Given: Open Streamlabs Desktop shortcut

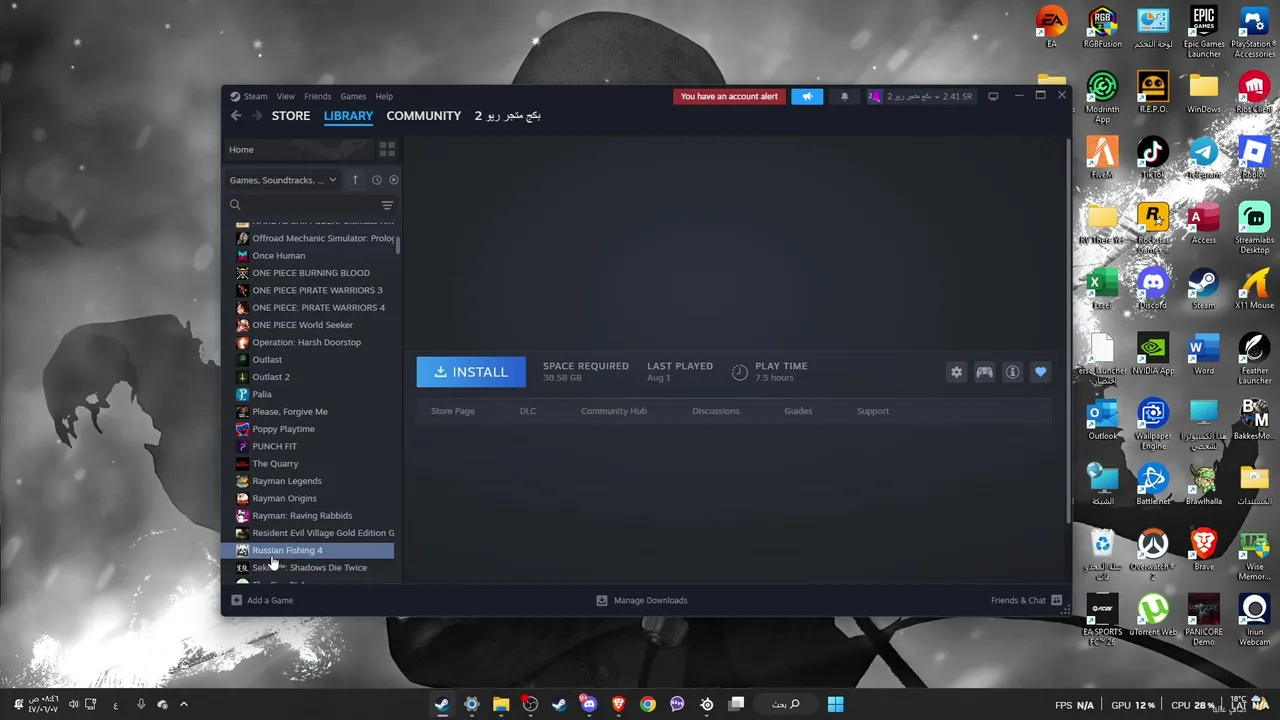Looking at the screenshot, I should (1254, 227).
